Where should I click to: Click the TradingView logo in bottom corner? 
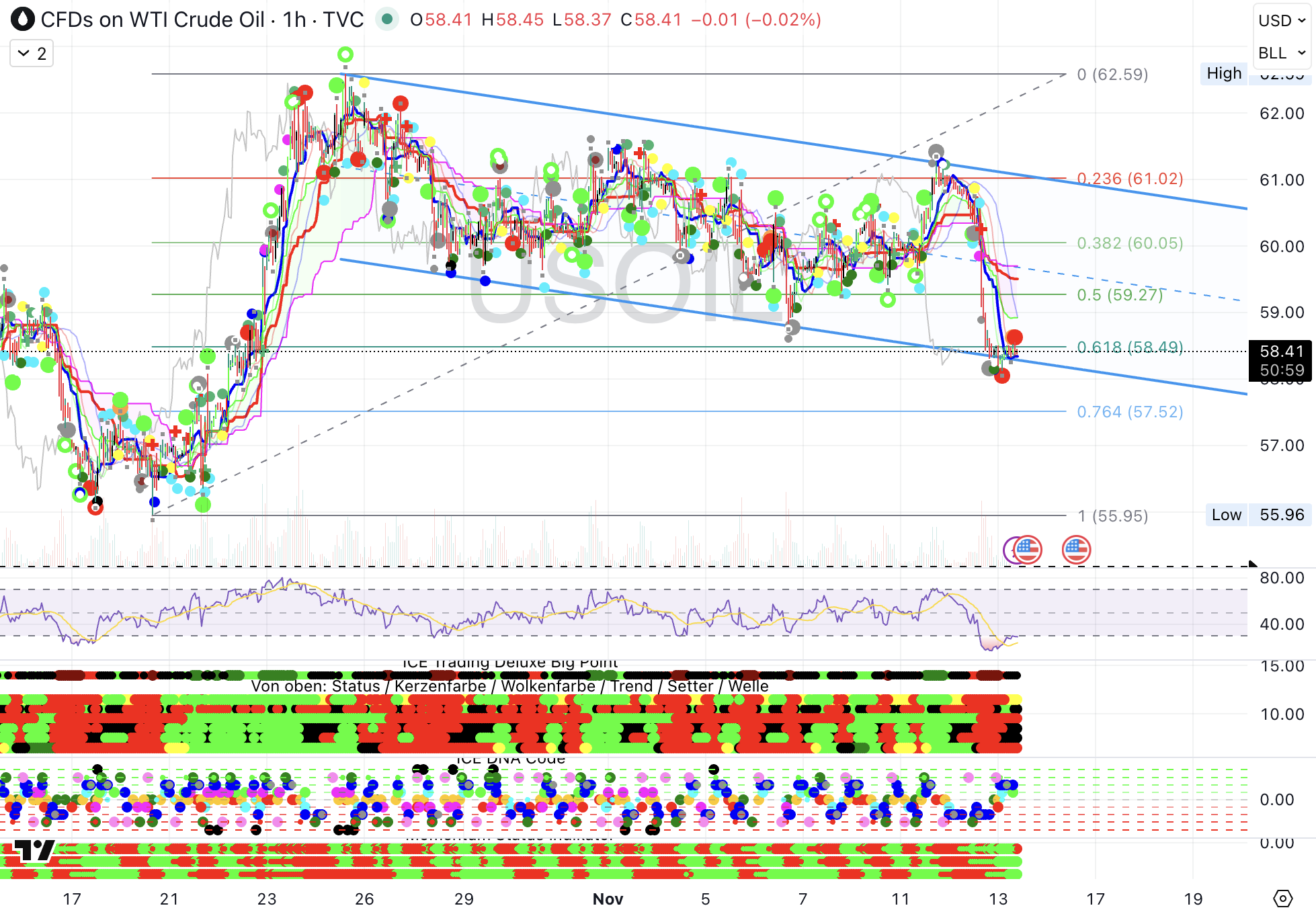tap(34, 850)
